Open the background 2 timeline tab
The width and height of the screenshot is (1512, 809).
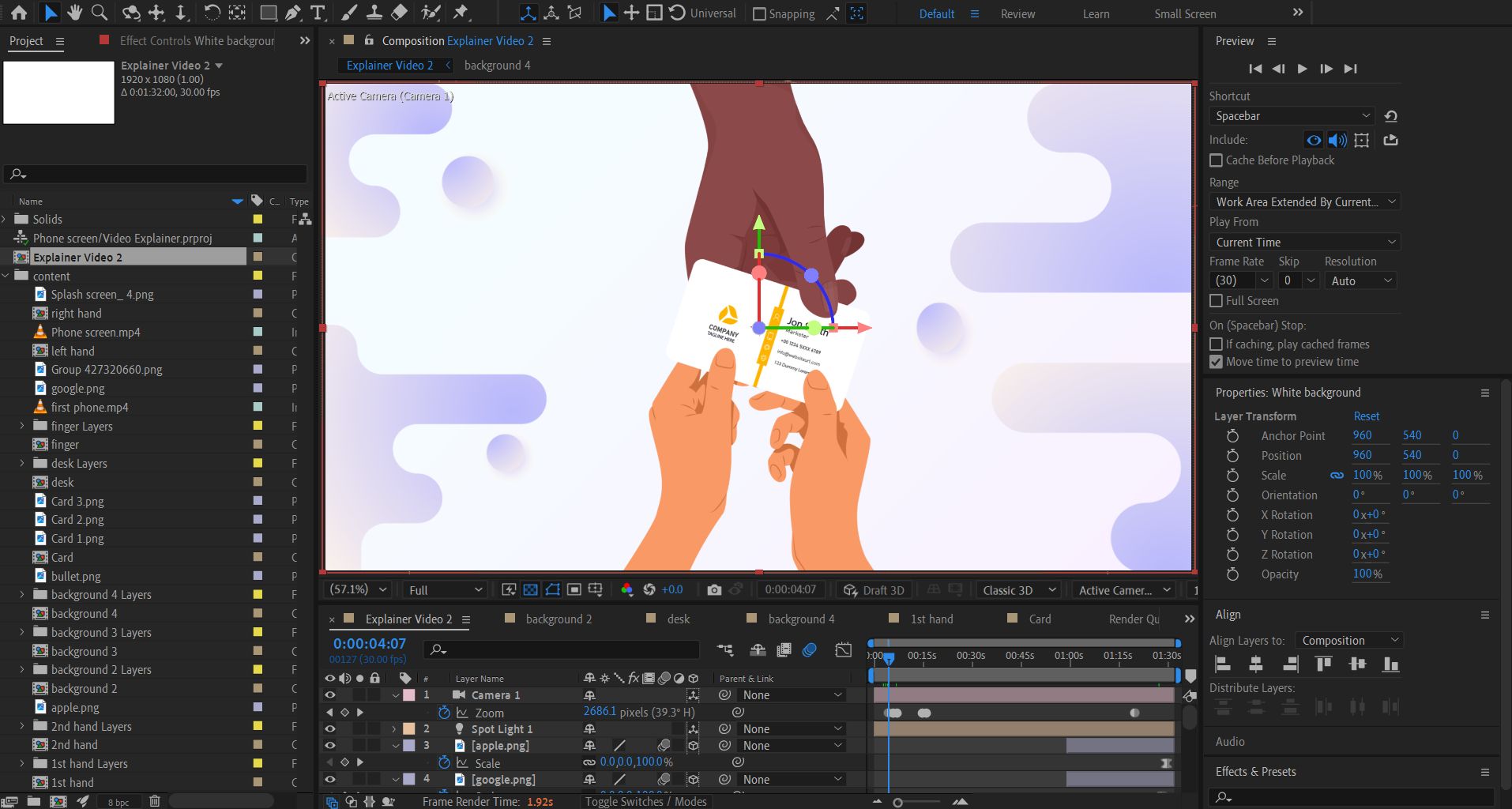[x=558, y=619]
